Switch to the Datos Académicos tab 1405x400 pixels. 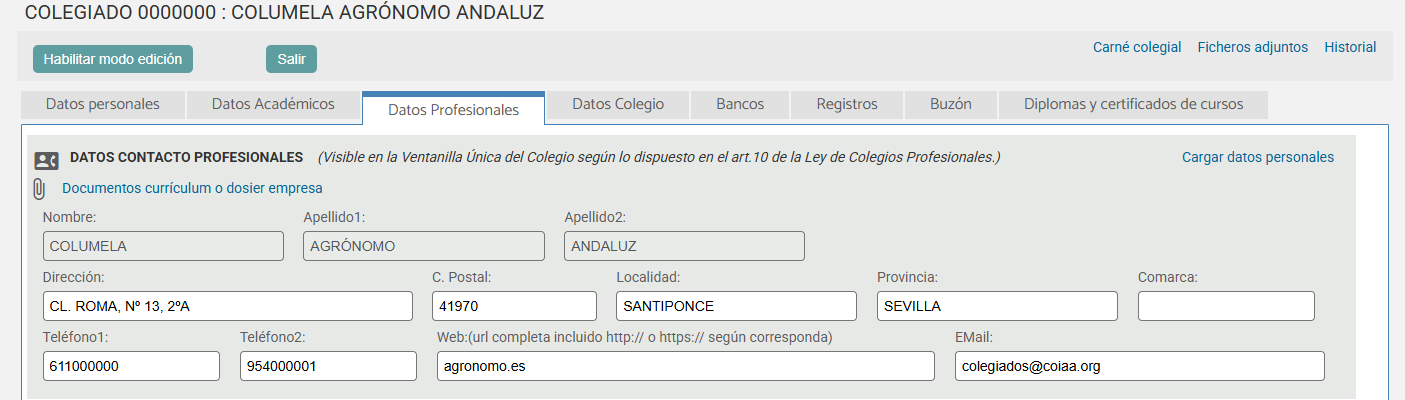tap(273, 104)
